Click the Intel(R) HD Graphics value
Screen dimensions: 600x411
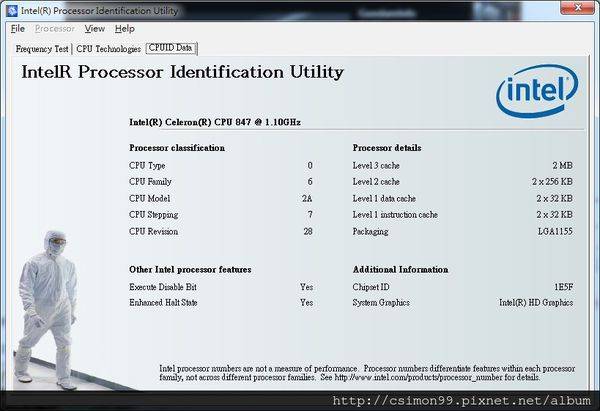(x=536, y=303)
